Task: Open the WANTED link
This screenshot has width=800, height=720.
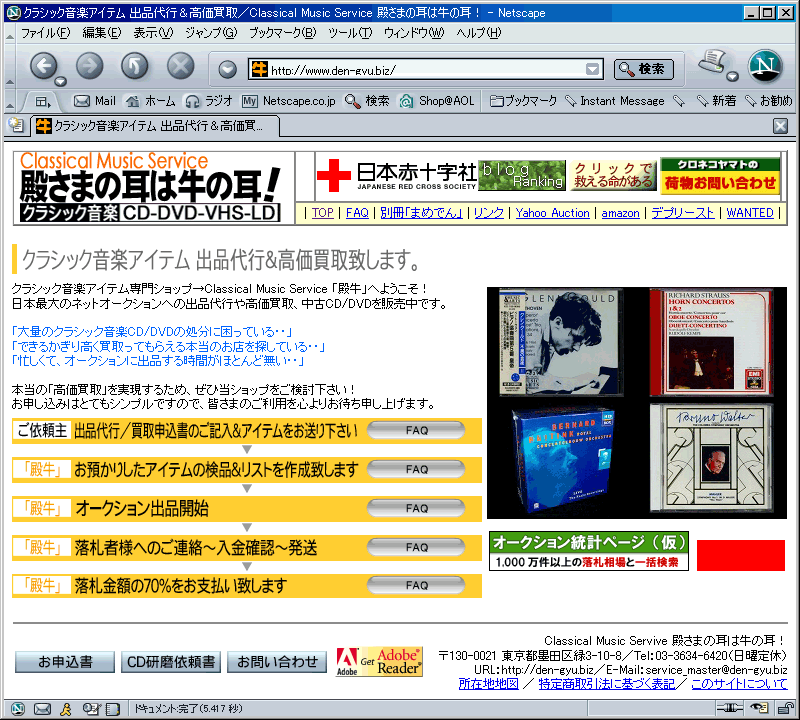Action: pos(750,213)
